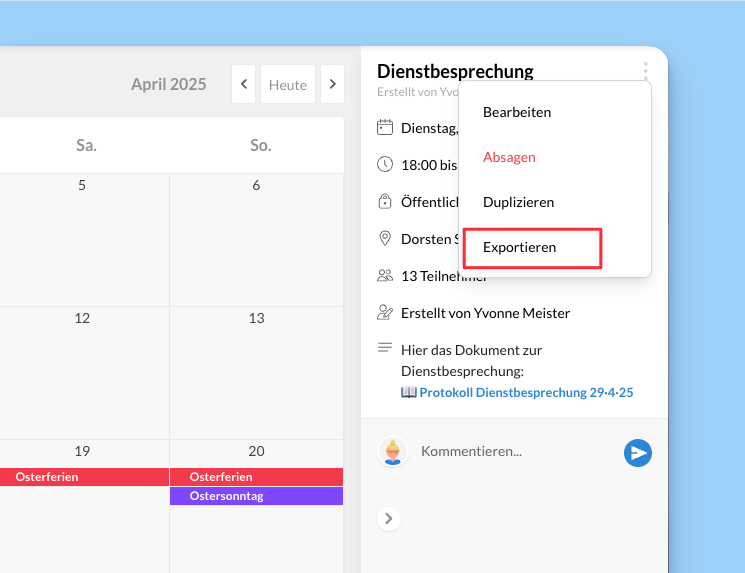
Task: Click the user avatar beside comment field
Action: 393,452
